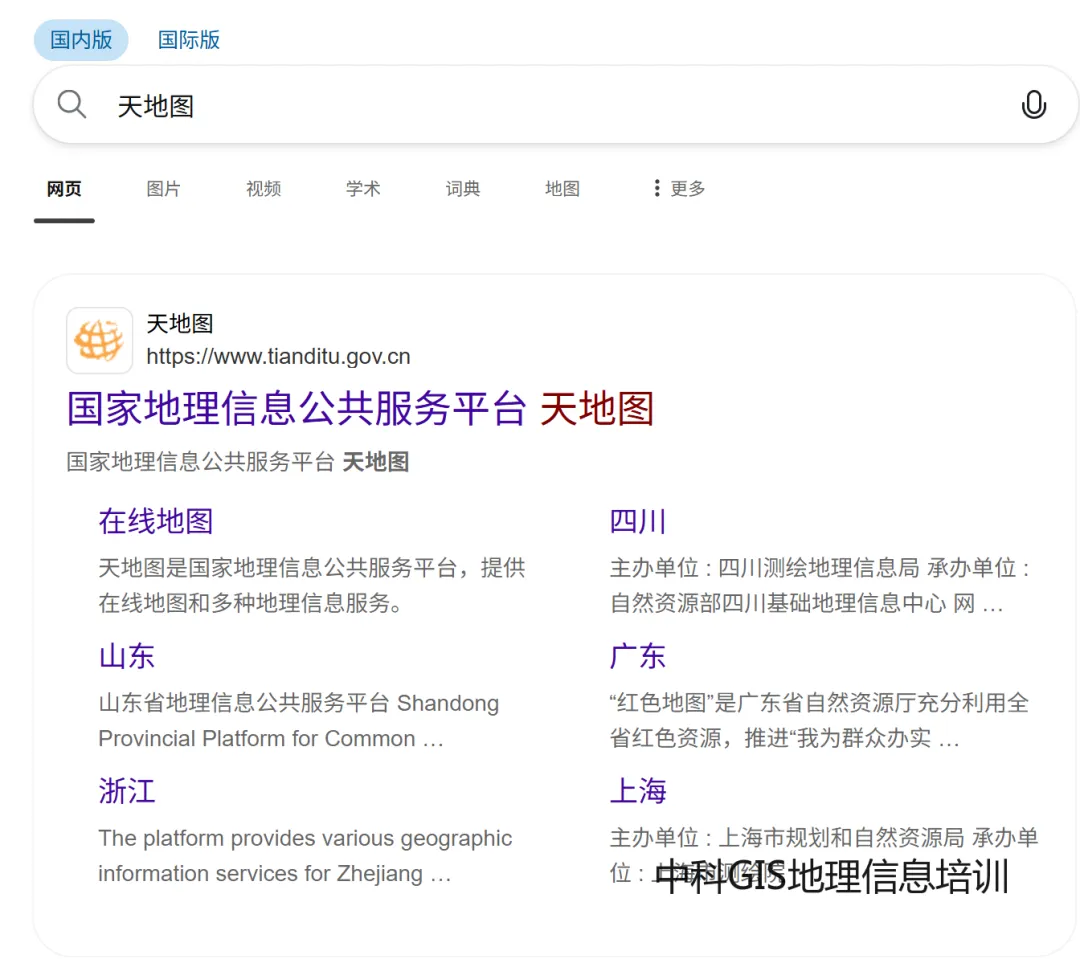Open the 在线地图 sitelink

pos(156,522)
